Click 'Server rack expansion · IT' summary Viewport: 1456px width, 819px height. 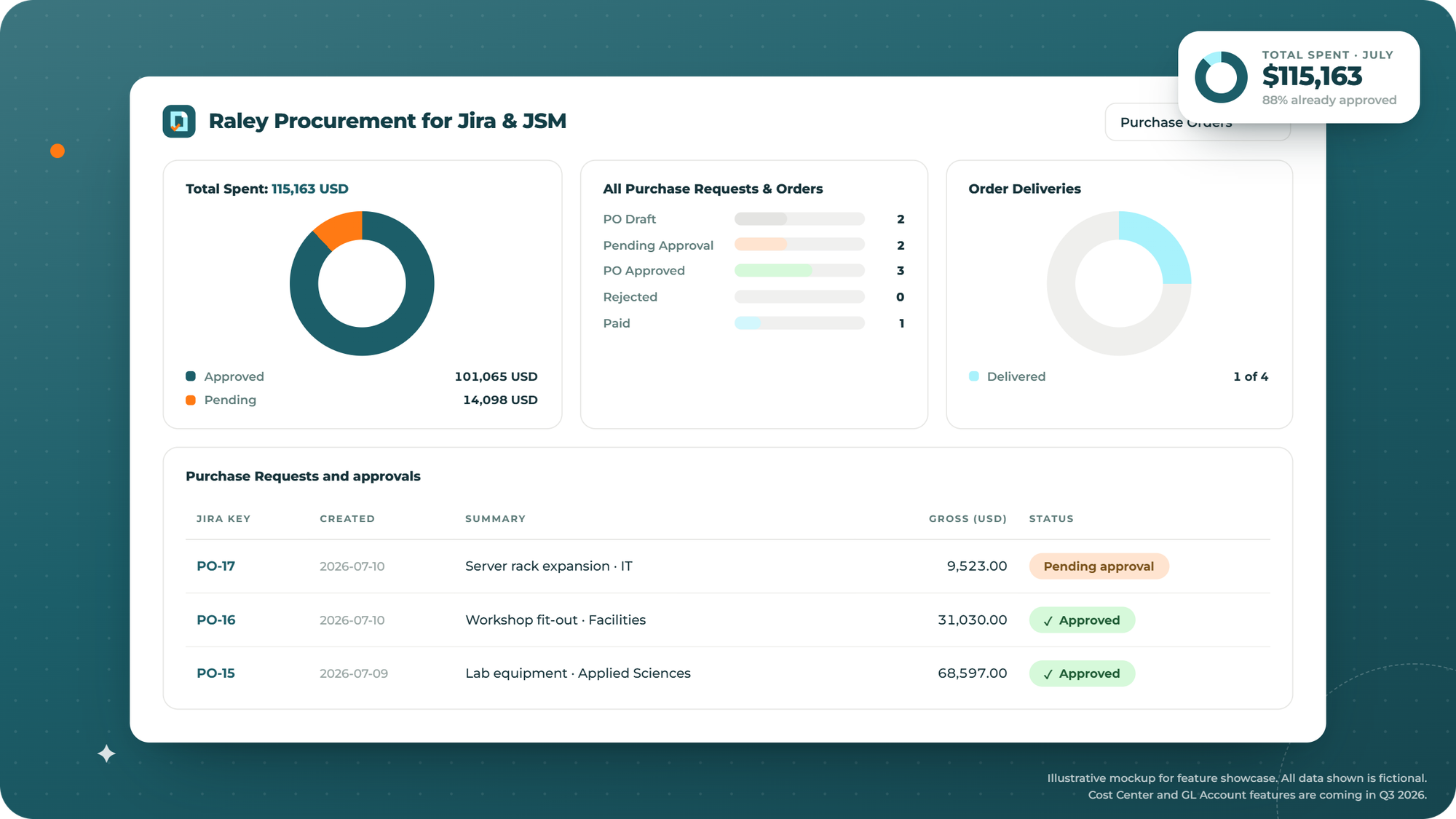(549, 566)
